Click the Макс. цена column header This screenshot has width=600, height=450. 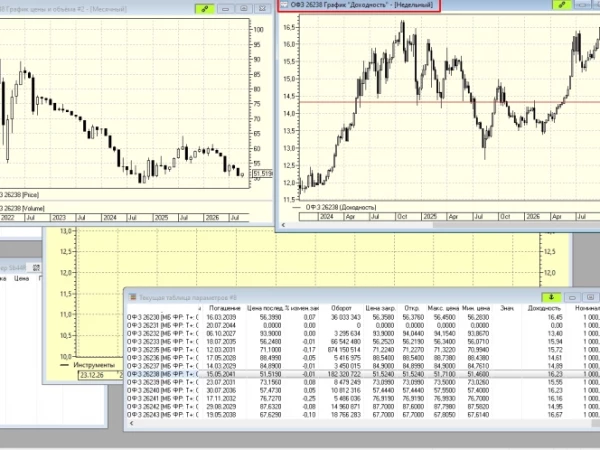(443, 308)
